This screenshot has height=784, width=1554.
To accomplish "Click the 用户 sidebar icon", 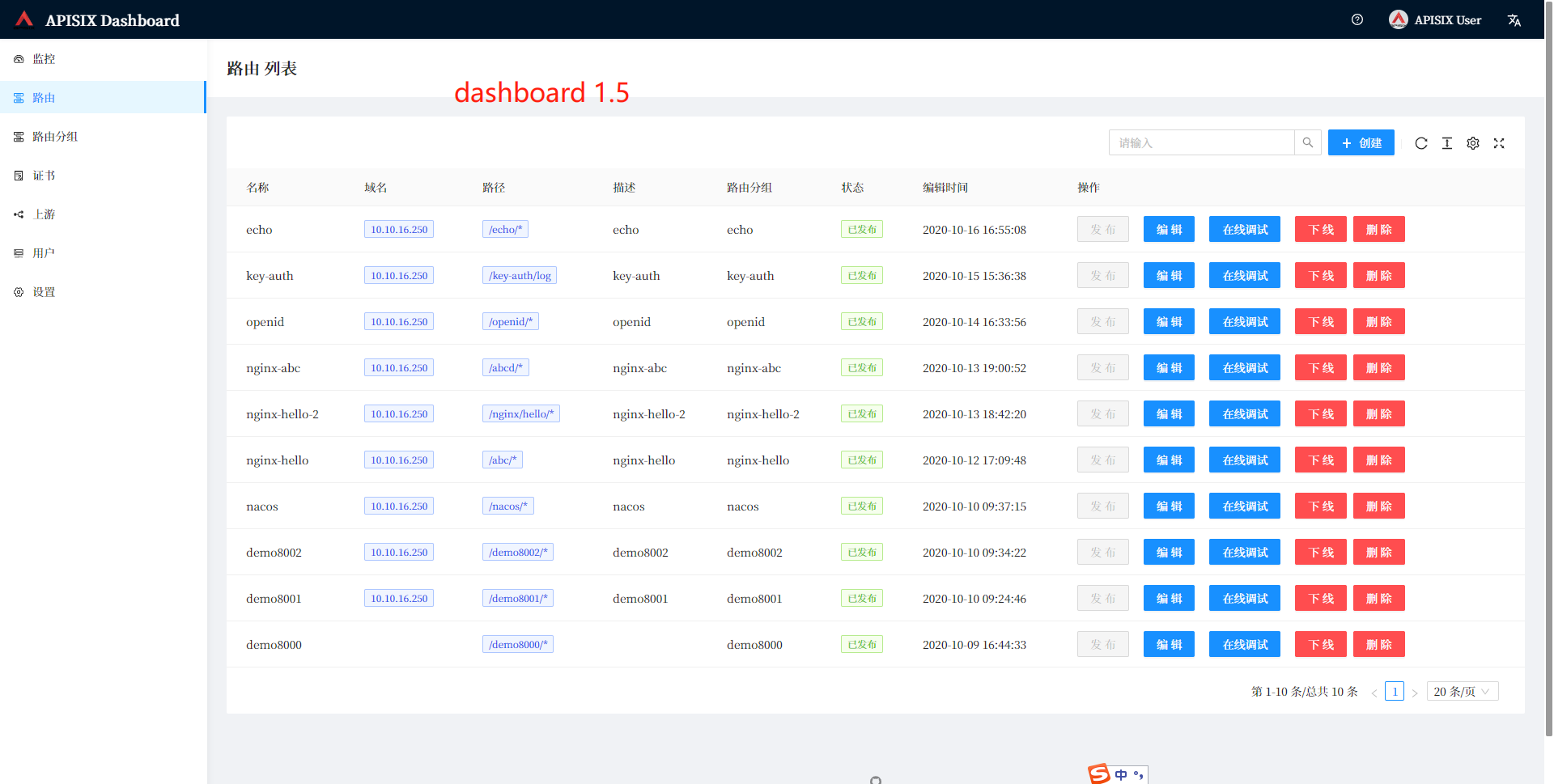I will (x=19, y=253).
